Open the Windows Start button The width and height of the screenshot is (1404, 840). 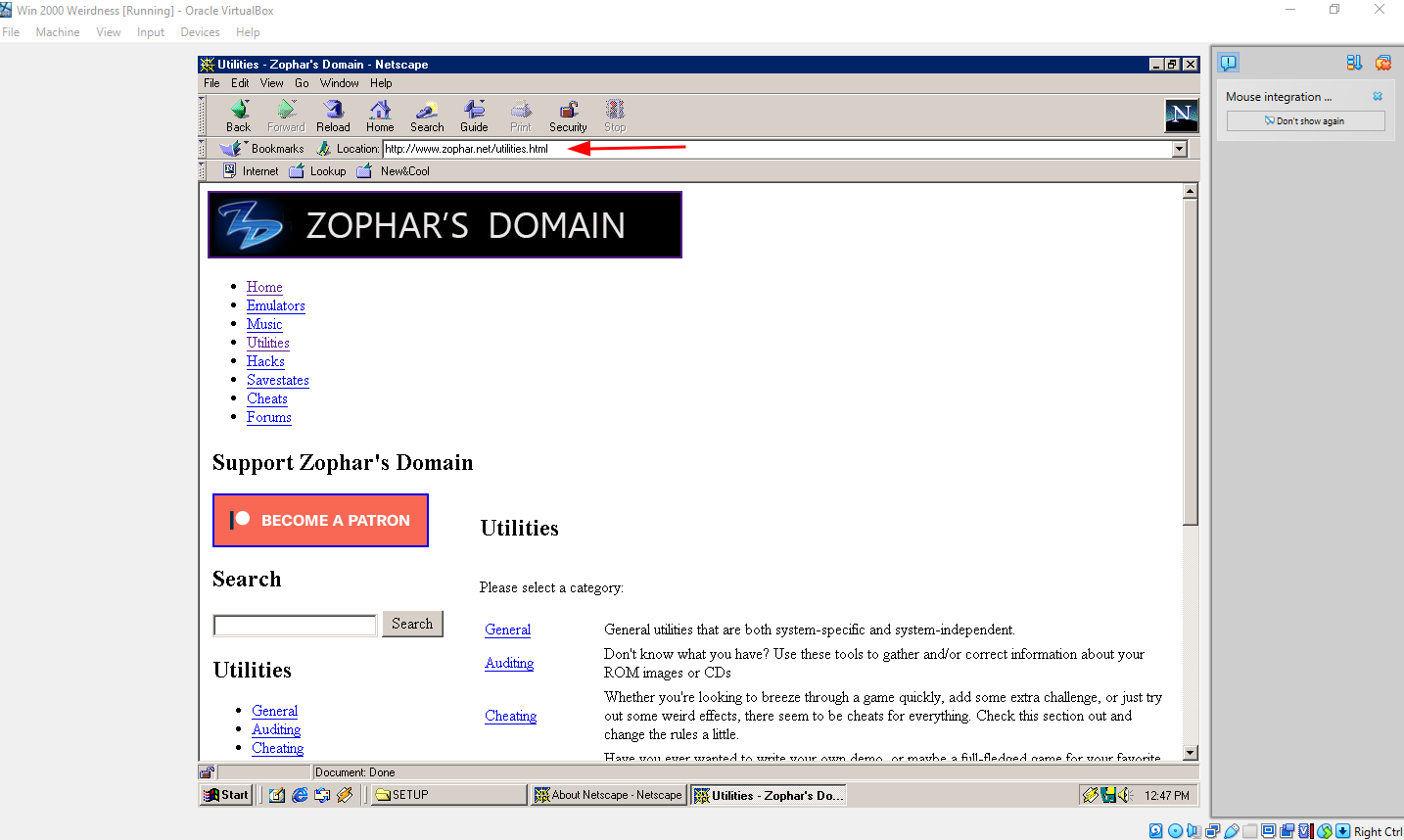tap(226, 795)
